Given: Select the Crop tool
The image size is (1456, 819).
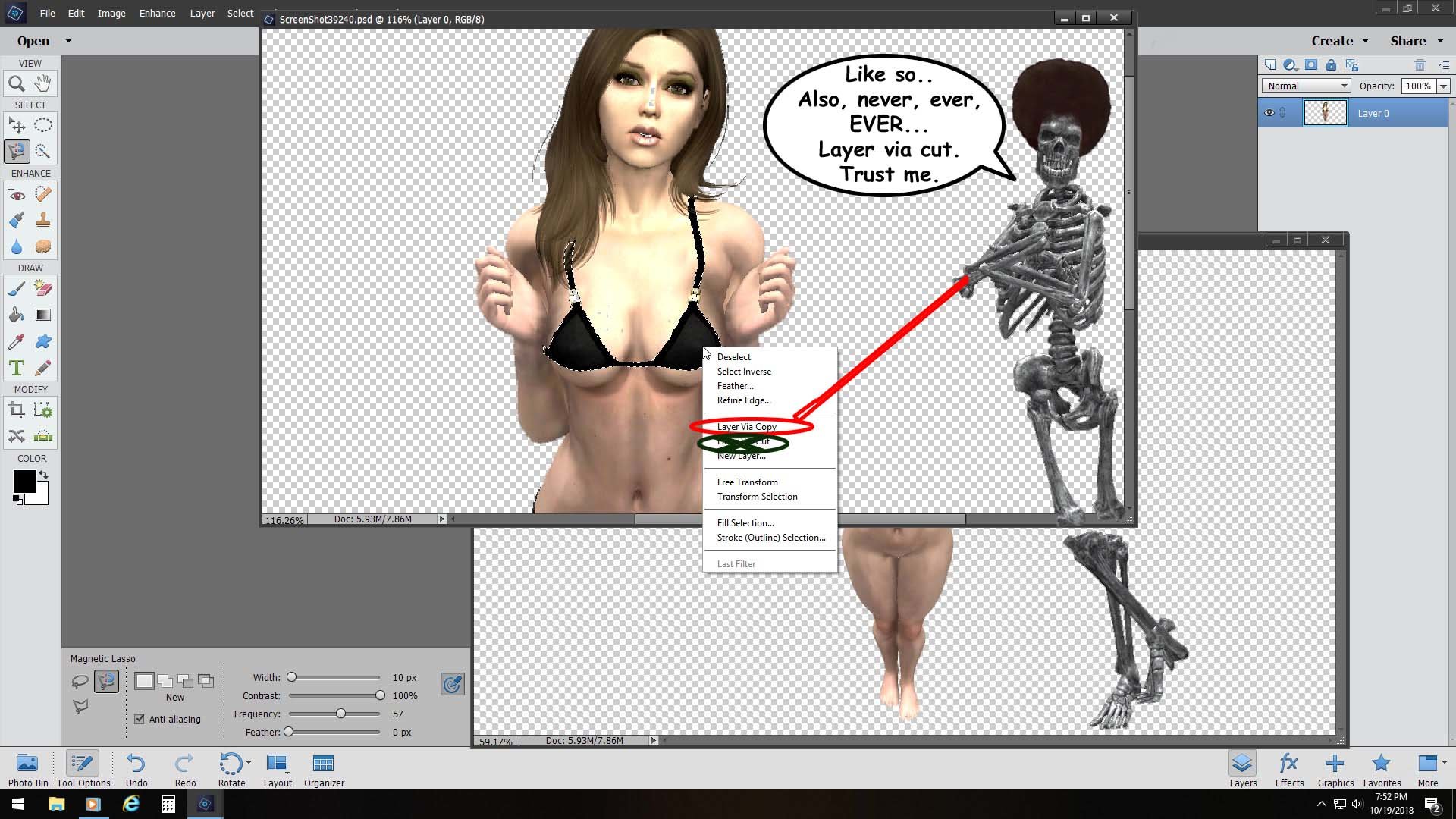Looking at the screenshot, I should click(x=16, y=410).
